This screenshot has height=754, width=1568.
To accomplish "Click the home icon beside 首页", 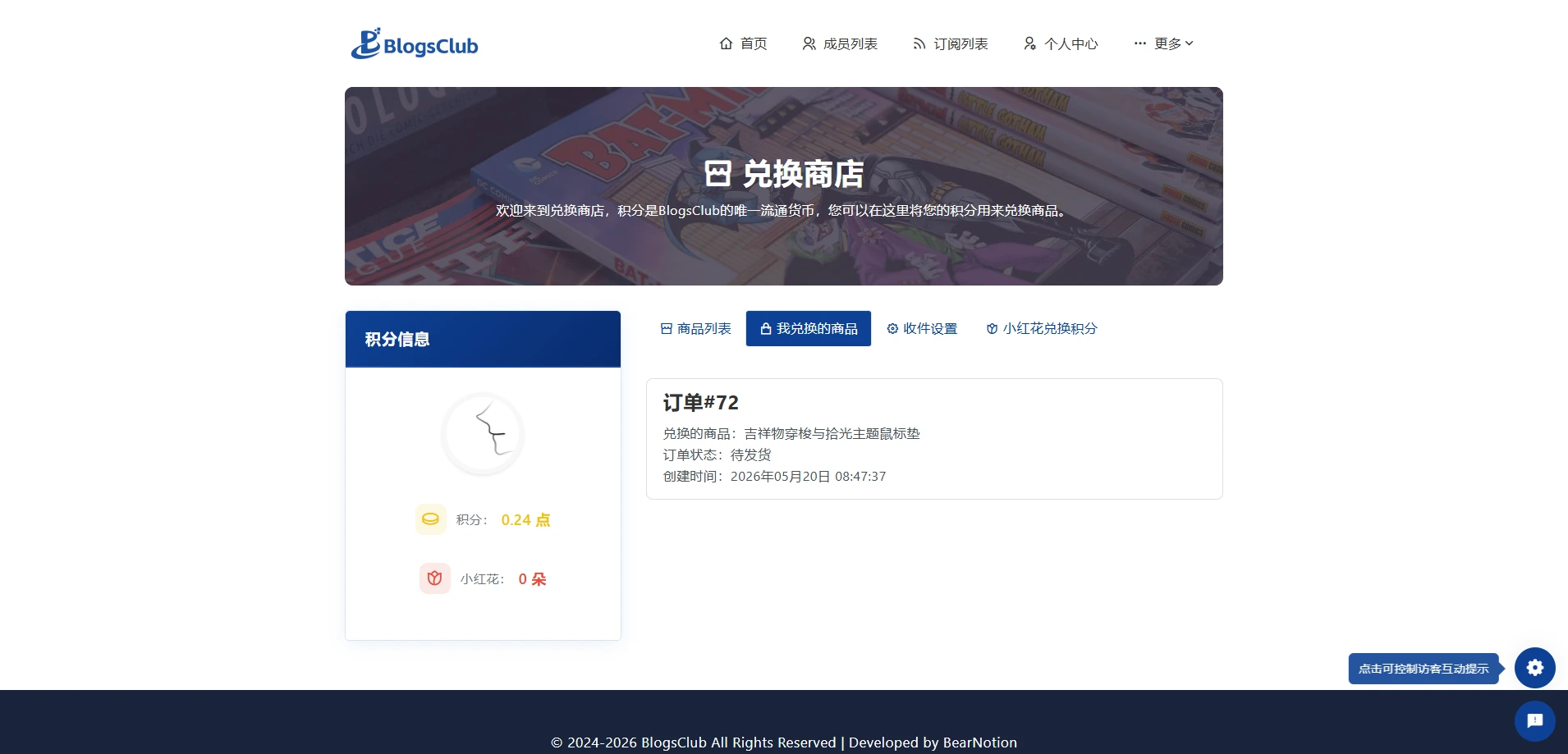I will [726, 43].
